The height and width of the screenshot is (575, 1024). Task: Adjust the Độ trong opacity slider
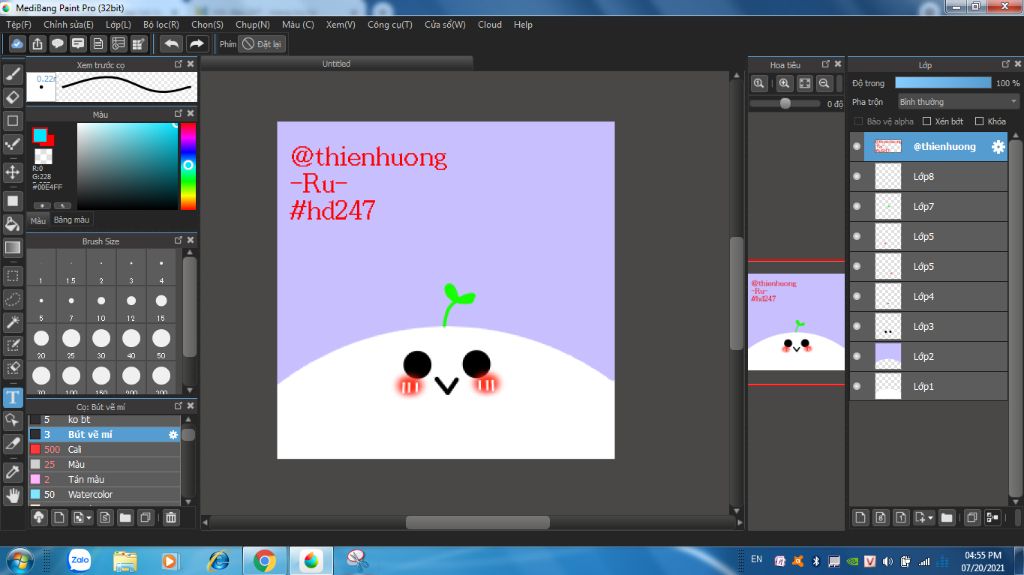[x=943, y=83]
